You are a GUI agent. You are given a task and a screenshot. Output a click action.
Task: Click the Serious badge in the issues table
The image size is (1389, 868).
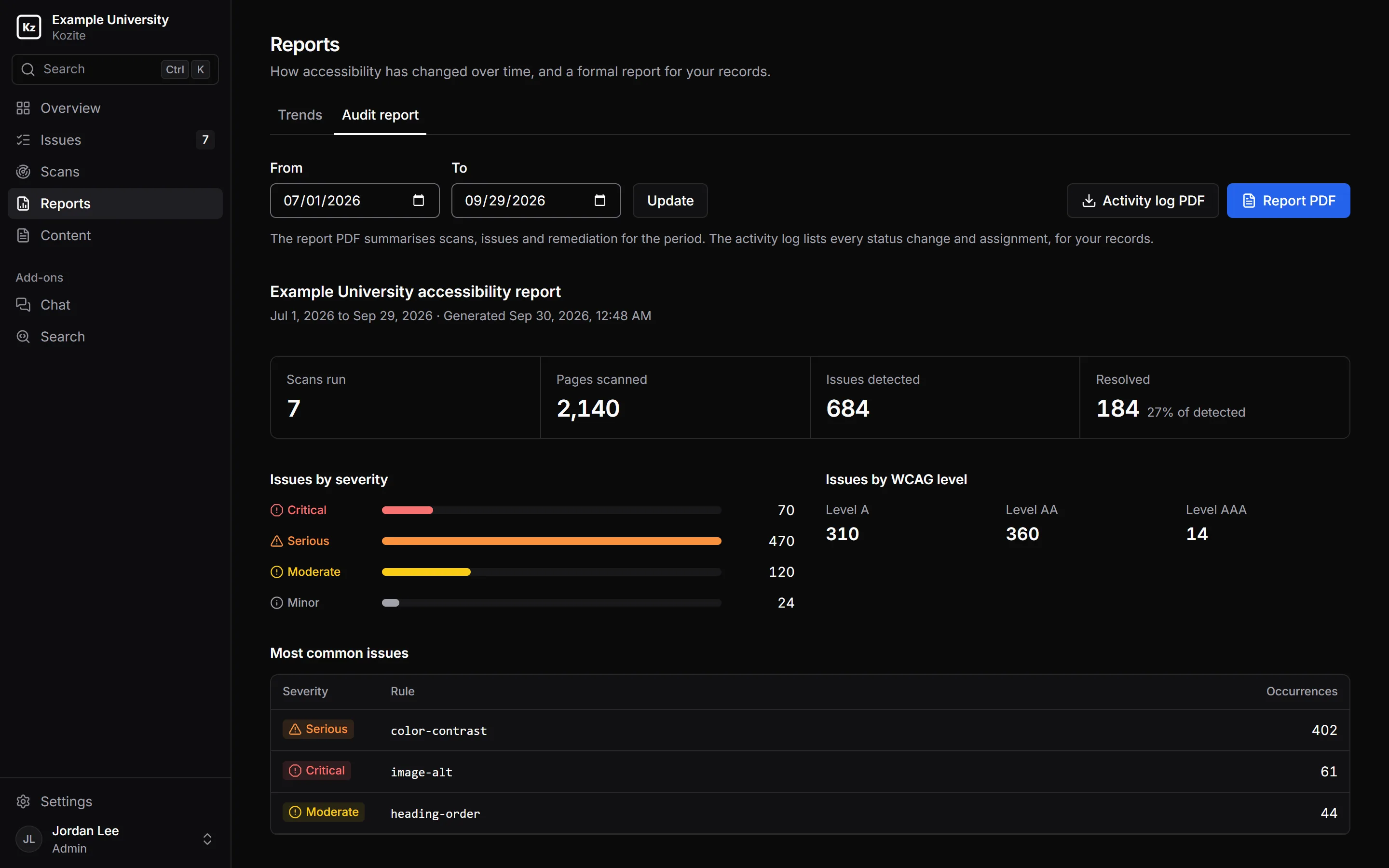(318, 729)
